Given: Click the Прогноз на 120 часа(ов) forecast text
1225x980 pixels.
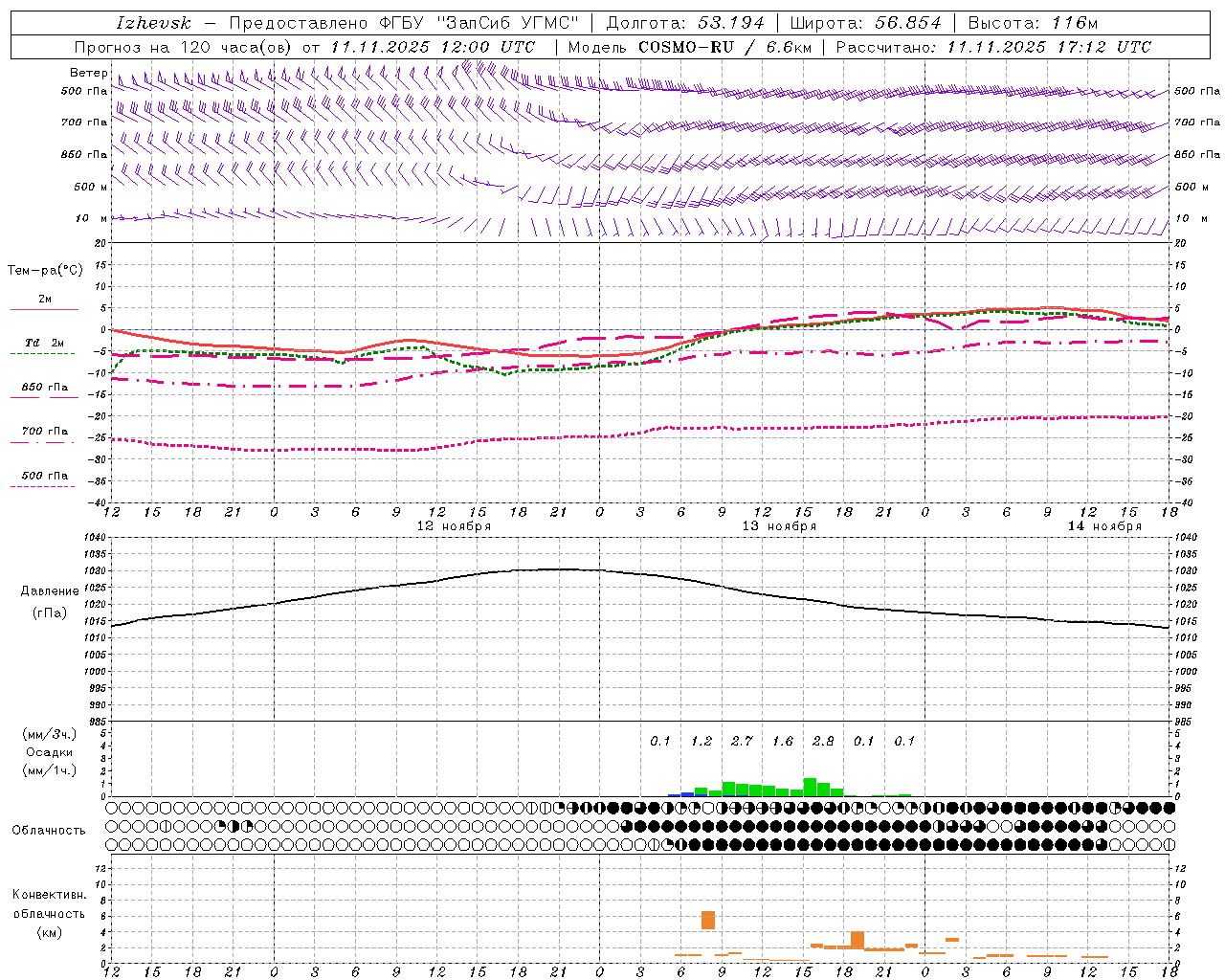Looking at the screenshot, I should [185, 47].
